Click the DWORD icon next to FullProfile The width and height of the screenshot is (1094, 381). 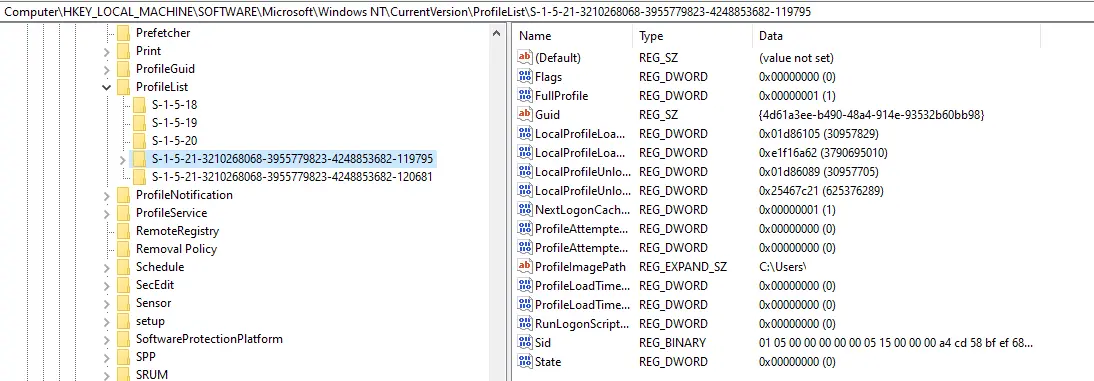(x=525, y=96)
